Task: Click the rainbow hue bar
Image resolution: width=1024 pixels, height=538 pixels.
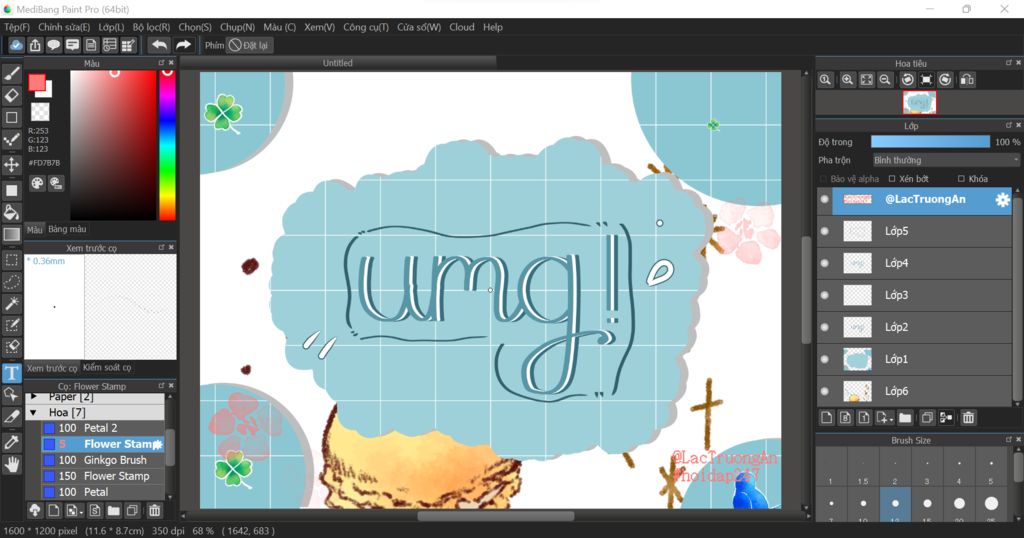Action: click(167, 145)
